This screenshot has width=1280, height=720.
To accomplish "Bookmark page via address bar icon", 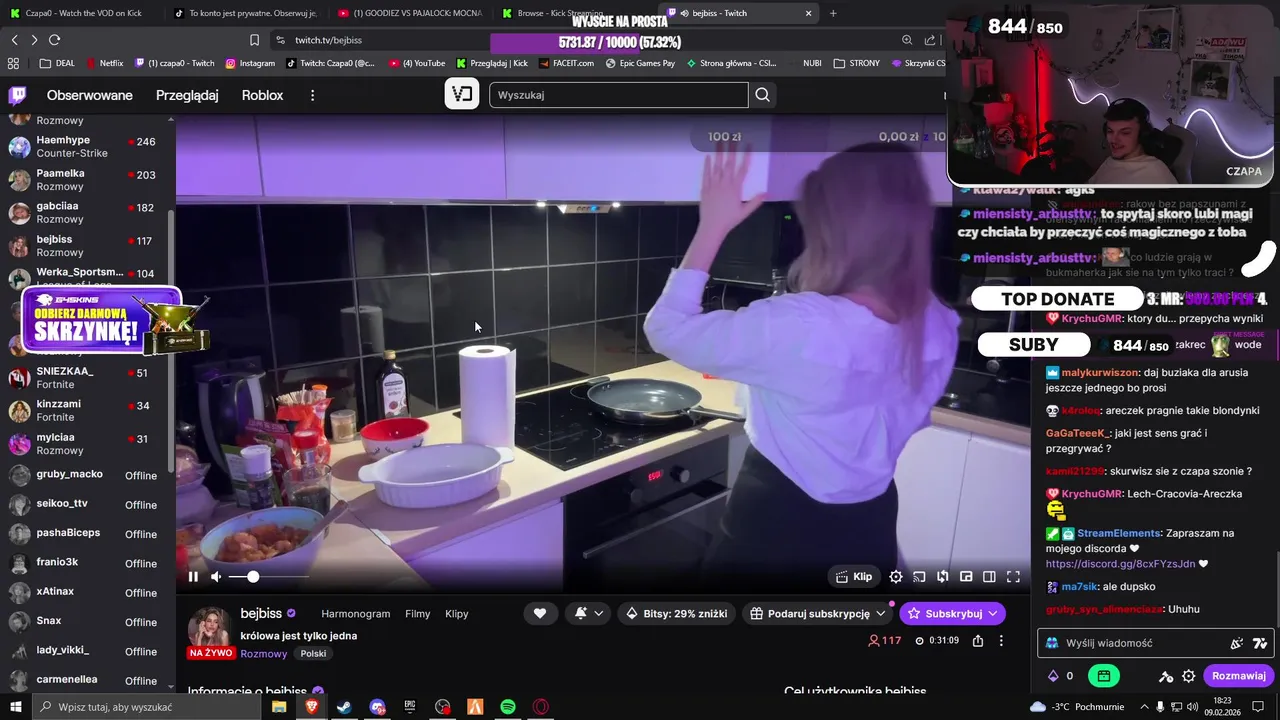I will [x=254, y=40].
